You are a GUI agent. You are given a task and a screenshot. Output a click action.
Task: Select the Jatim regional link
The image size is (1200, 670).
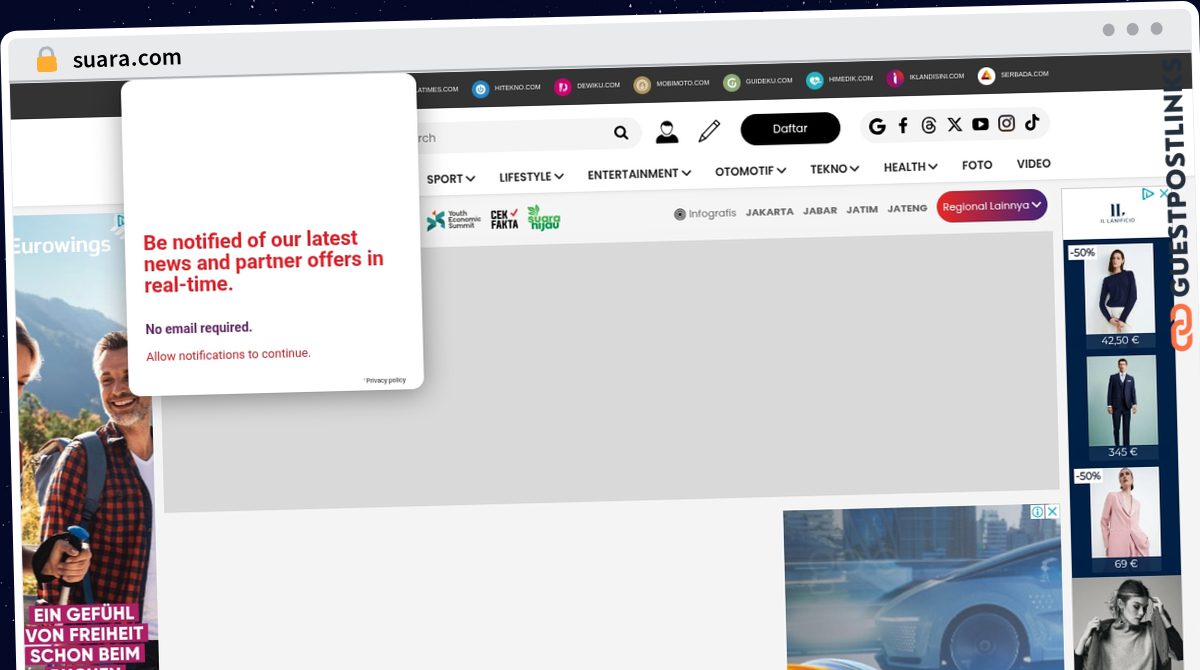[862, 210]
